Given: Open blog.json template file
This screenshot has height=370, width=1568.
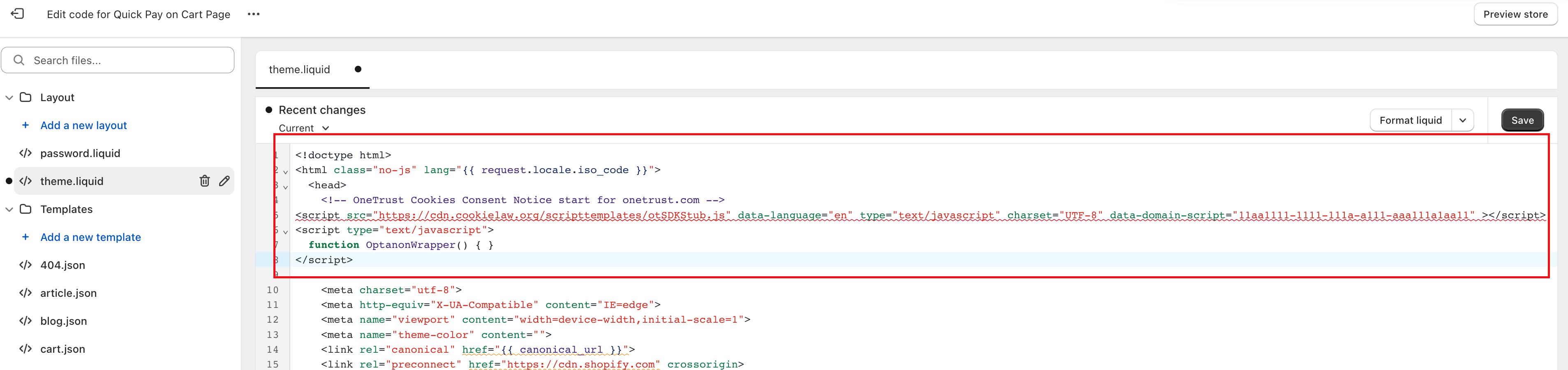Looking at the screenshot, I should pos(63,321).
